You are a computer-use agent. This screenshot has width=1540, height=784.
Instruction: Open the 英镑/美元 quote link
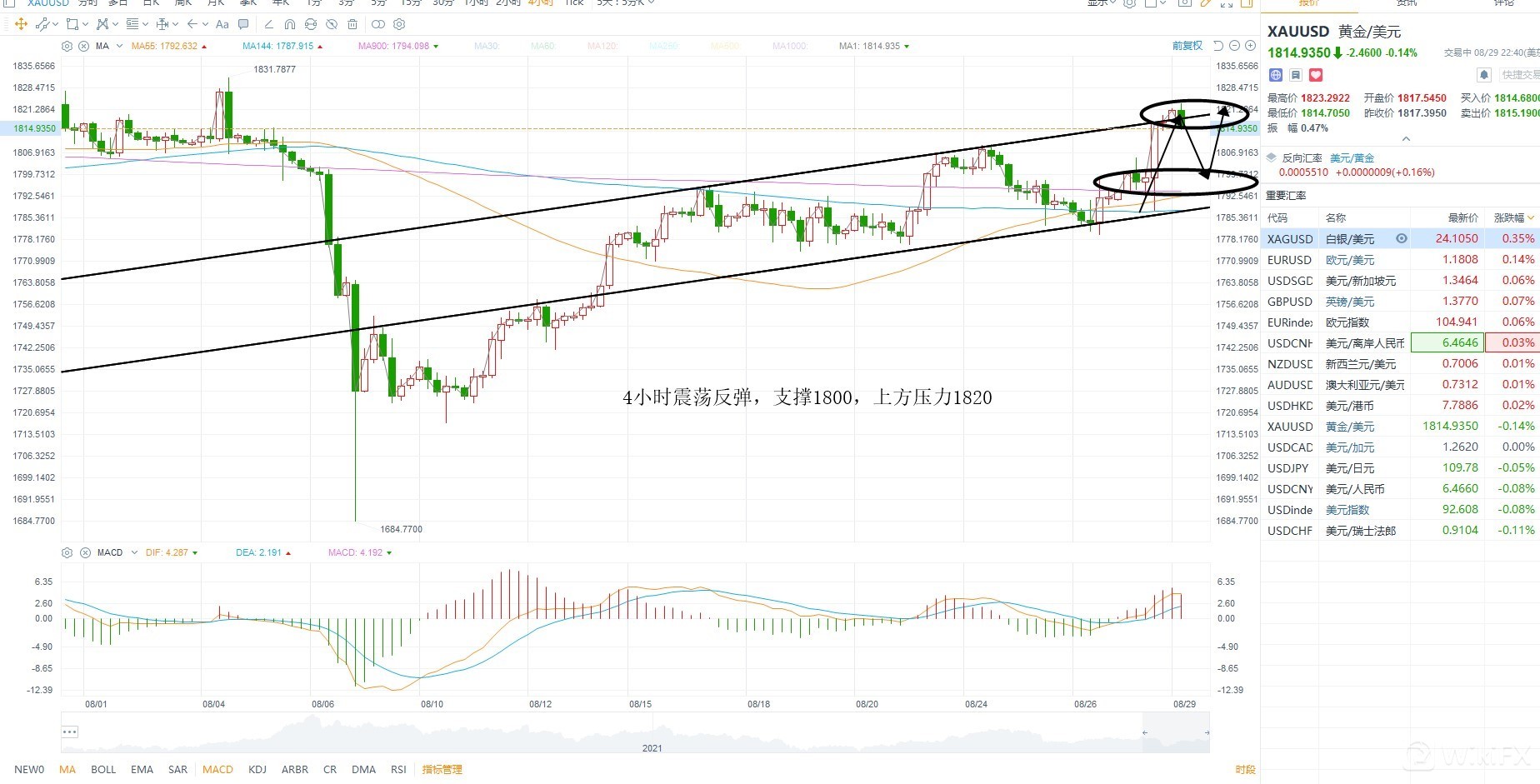coord(1350,302)
